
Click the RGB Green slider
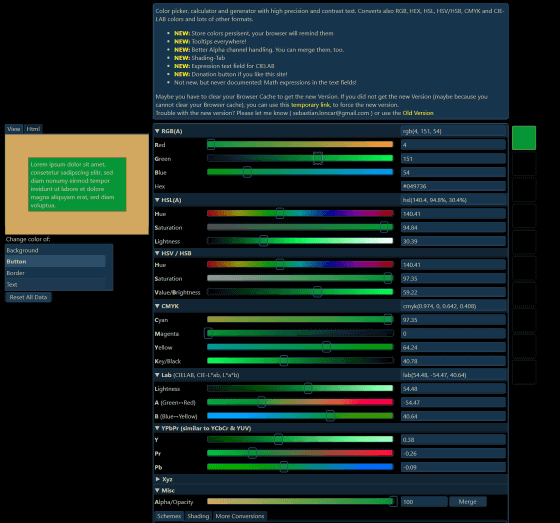click(300, 158)
